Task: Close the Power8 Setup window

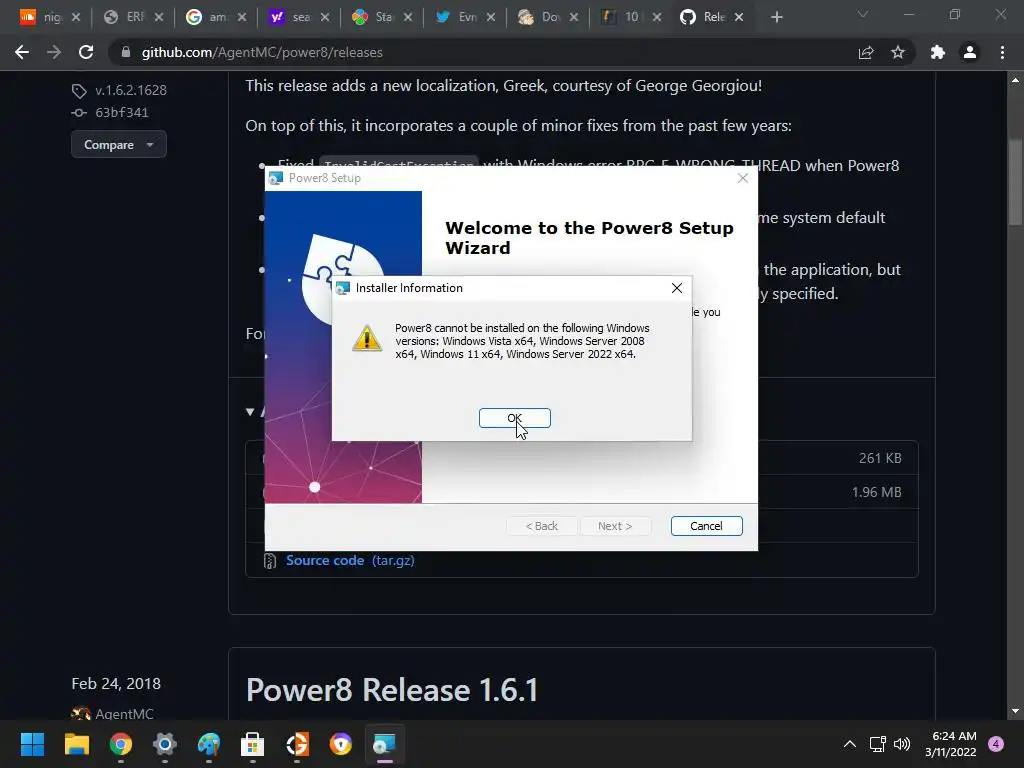Action: [x=743, y=178]
